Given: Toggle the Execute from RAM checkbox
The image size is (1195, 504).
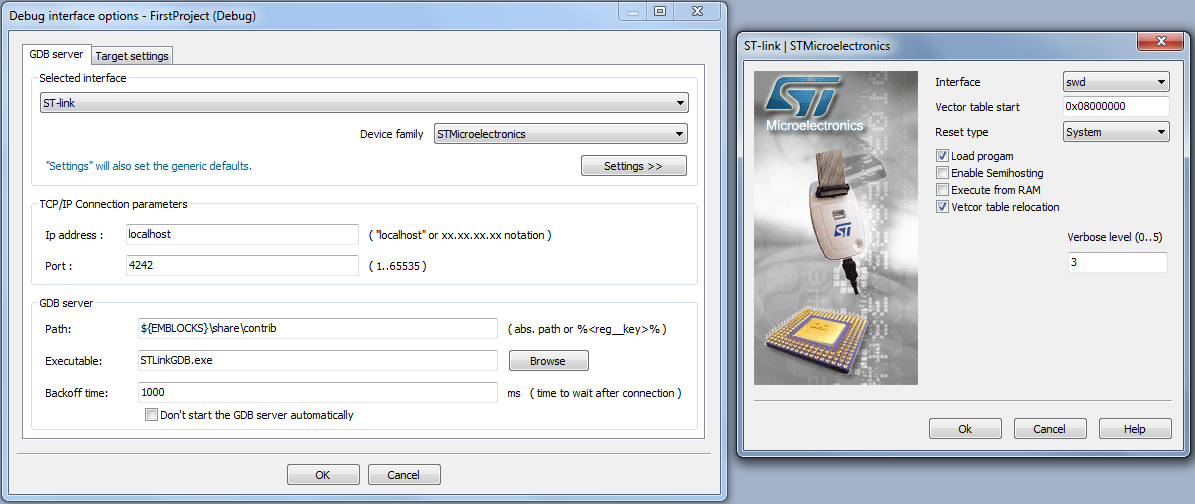Looking at the screenshot, I should pos(943,190).
